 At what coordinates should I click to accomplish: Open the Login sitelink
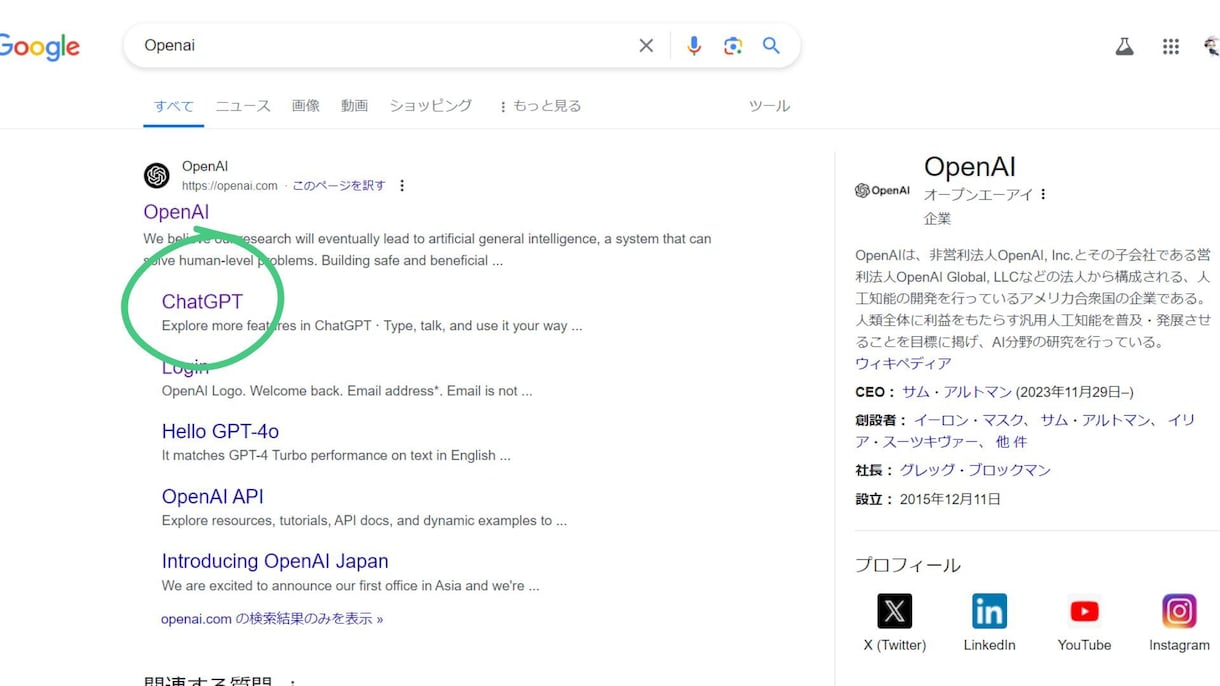coord(185,366)
